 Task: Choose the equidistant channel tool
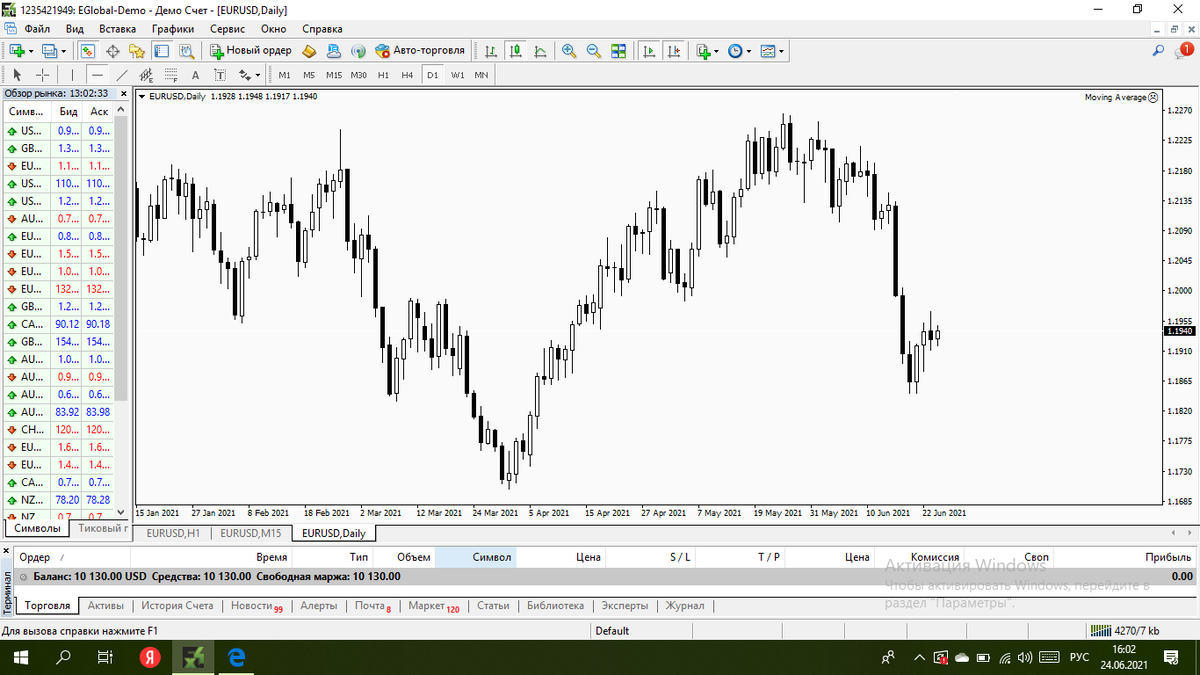(146, 74)
